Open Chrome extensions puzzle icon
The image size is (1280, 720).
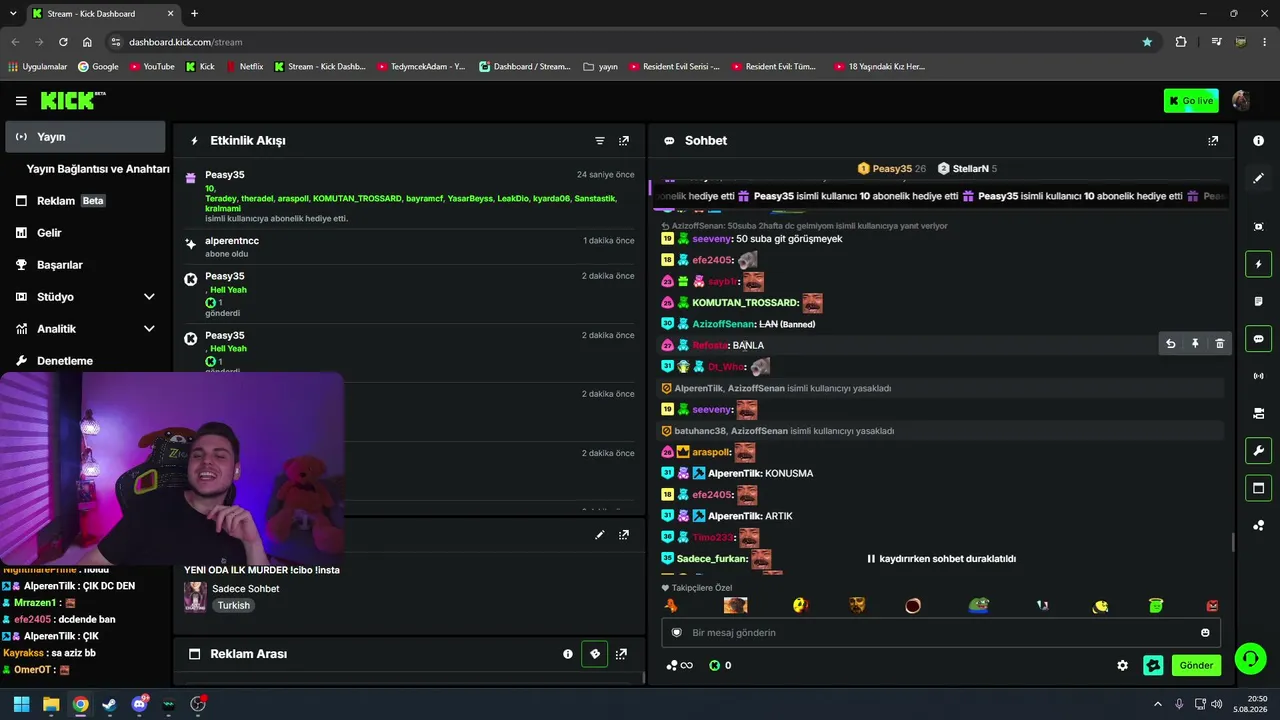[1181, 42]
